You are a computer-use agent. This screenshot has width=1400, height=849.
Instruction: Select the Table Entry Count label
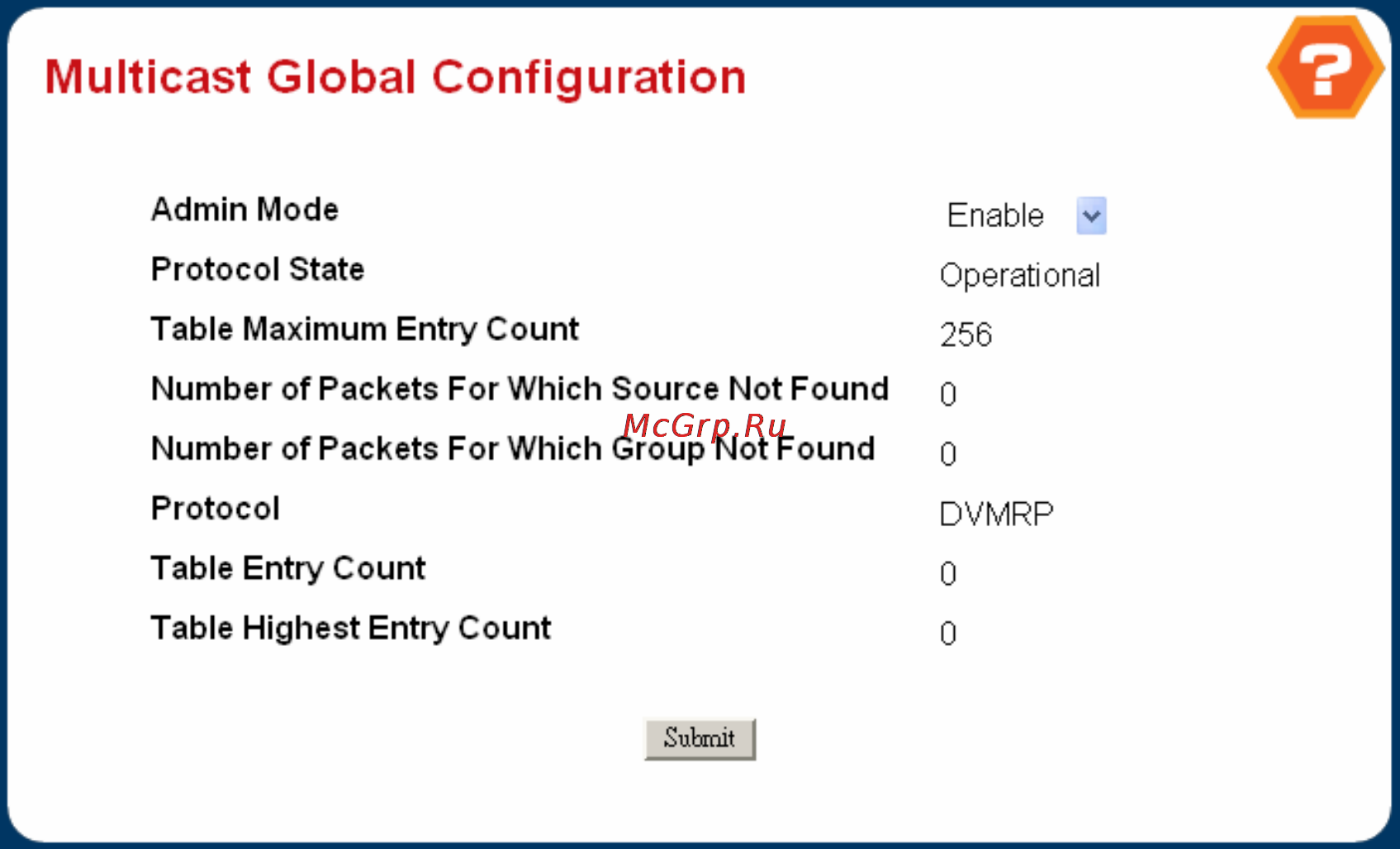click(x=288, y=569)
